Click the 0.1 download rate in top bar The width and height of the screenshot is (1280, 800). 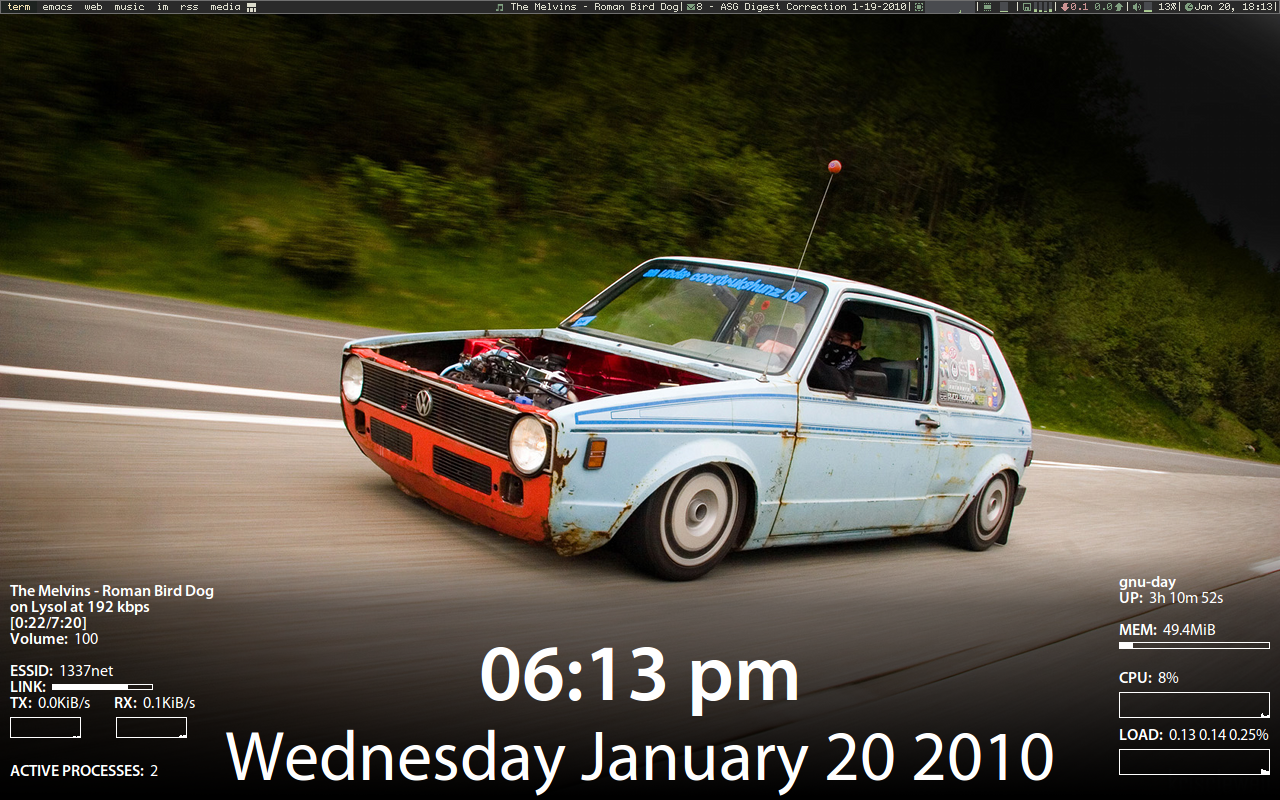pos(1080,7)
